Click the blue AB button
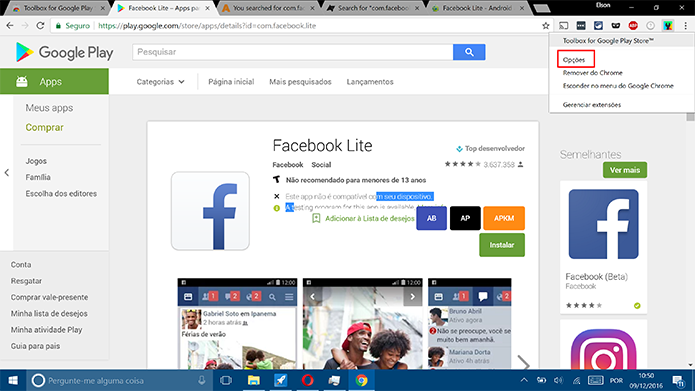Viewport: 695px width, 391px height. click(x=431, y=218)
